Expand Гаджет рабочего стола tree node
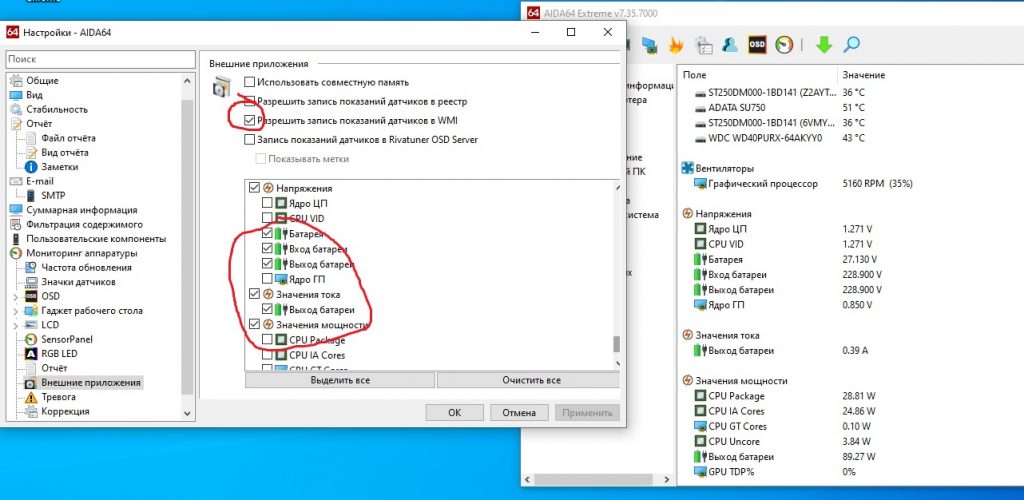Screen dimensions: 1024x500 point(15,311)
